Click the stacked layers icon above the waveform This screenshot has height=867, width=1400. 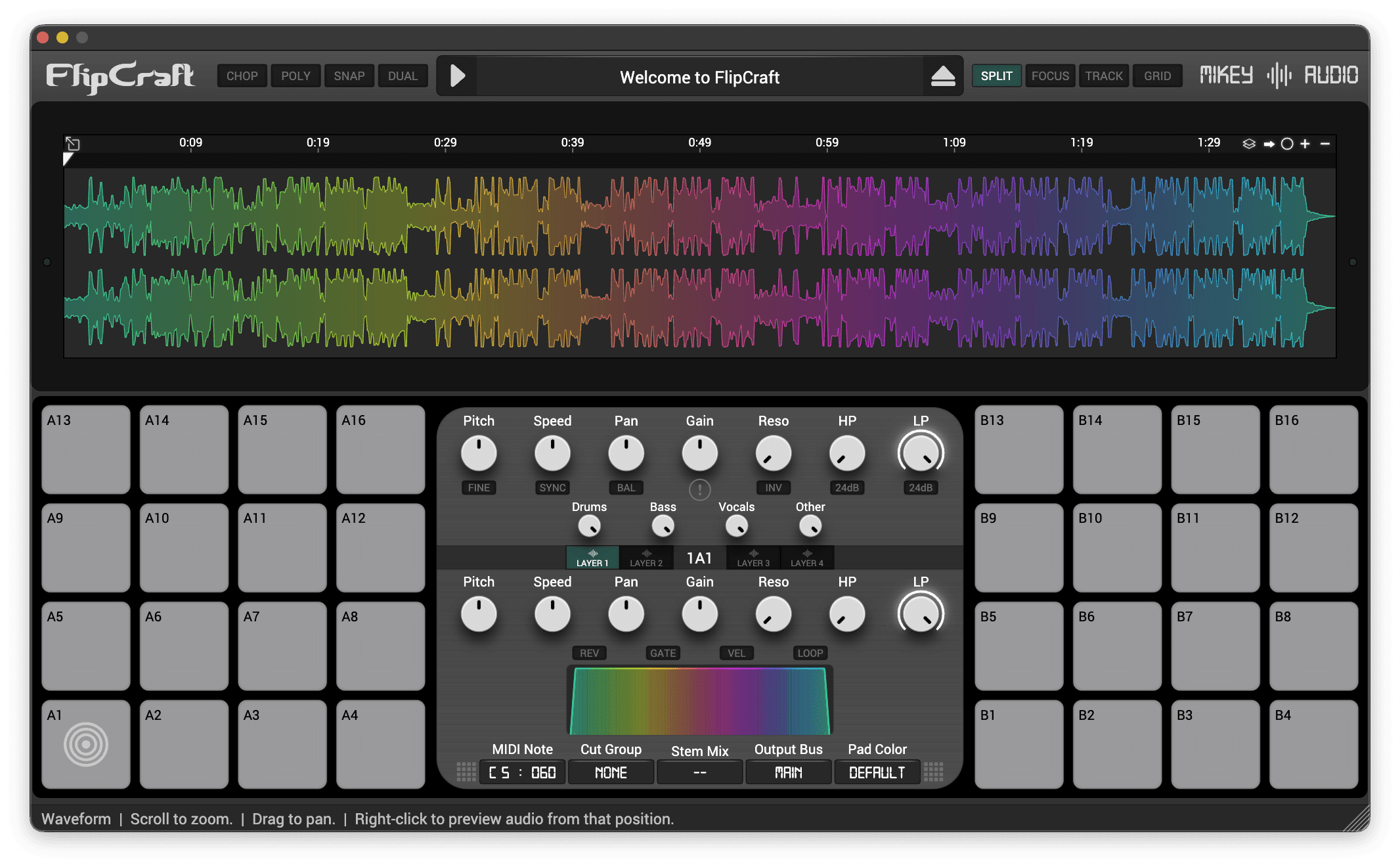coord(1249,143)
